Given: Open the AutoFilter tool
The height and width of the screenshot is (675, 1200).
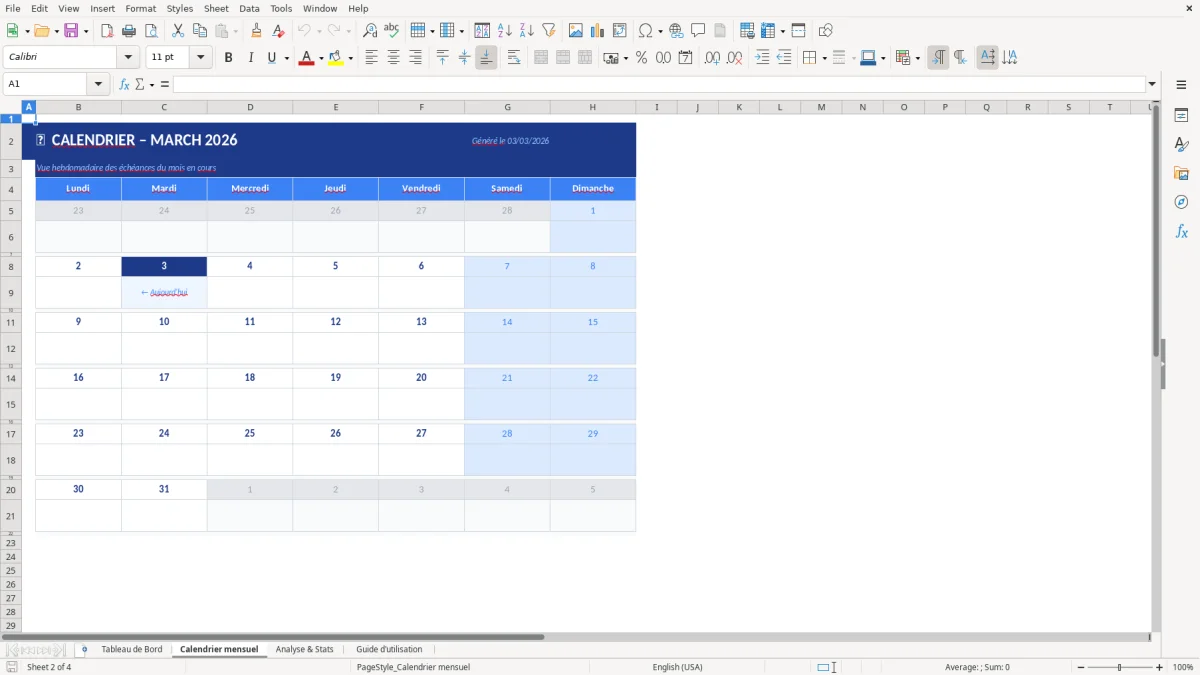Looking at the screenshot, I should coord(549,30).
